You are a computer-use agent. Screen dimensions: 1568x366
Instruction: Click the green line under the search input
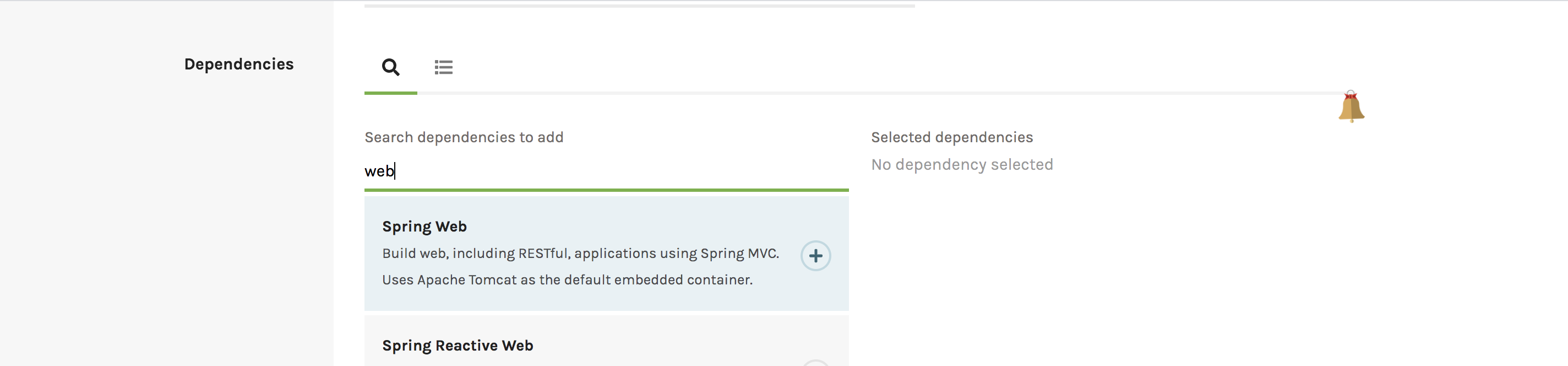[x=606, y=190]
